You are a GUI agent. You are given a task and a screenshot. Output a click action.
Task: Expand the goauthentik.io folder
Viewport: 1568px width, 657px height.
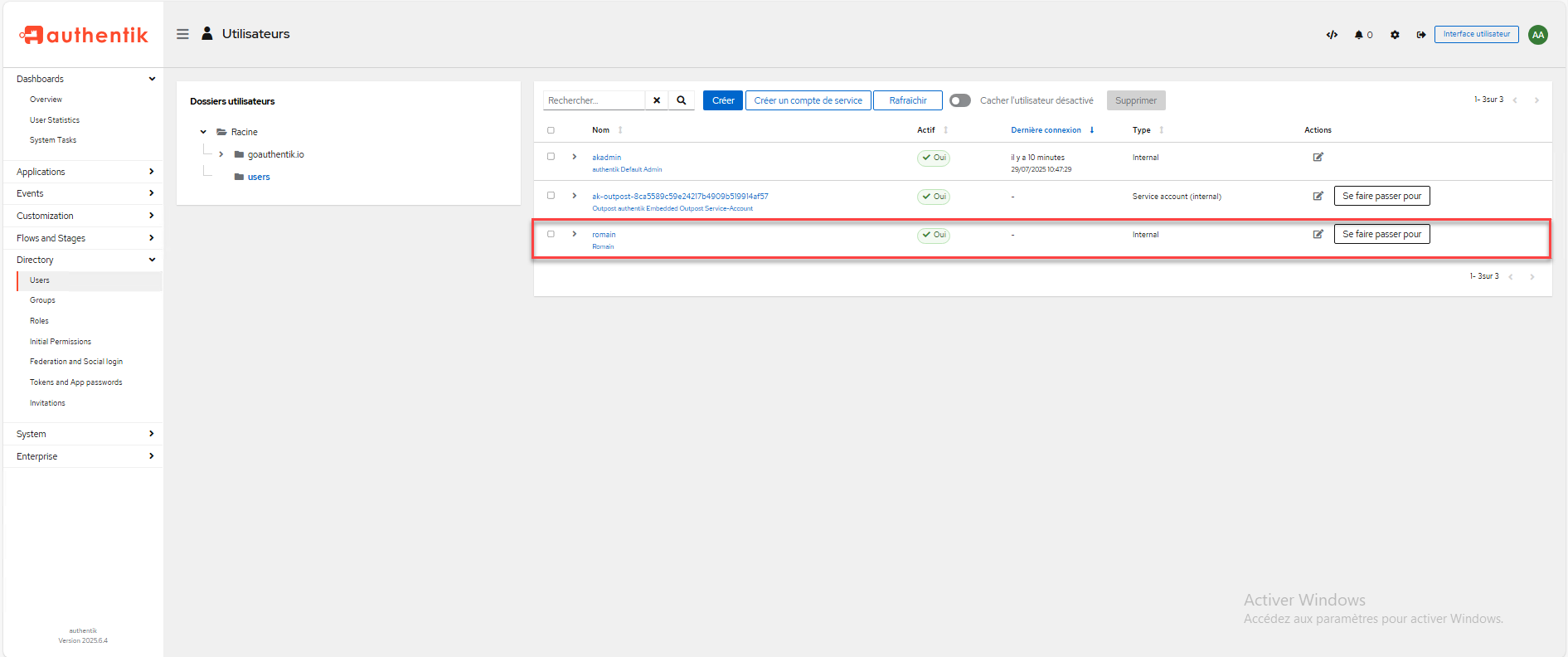point(221,154)
